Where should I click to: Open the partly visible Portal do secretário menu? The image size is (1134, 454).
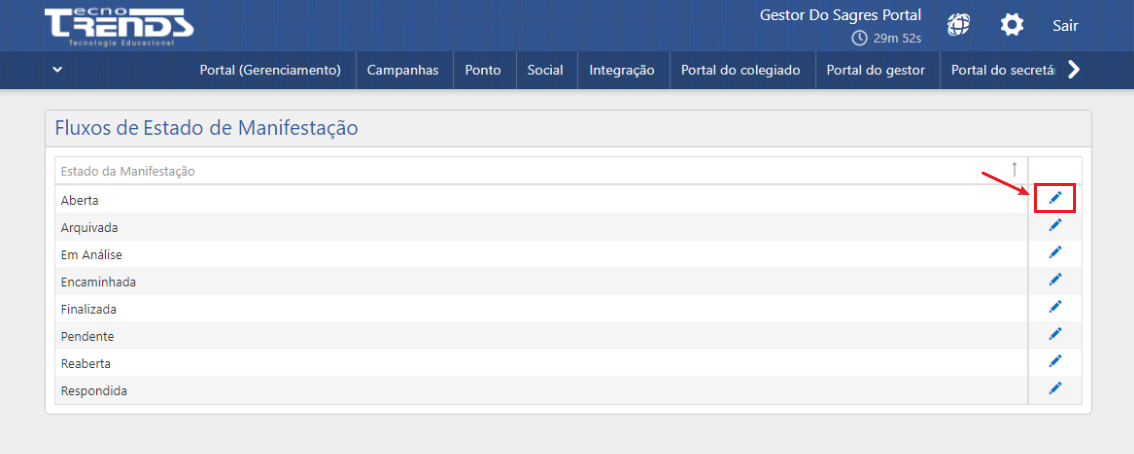click(x=1003, y=70)
